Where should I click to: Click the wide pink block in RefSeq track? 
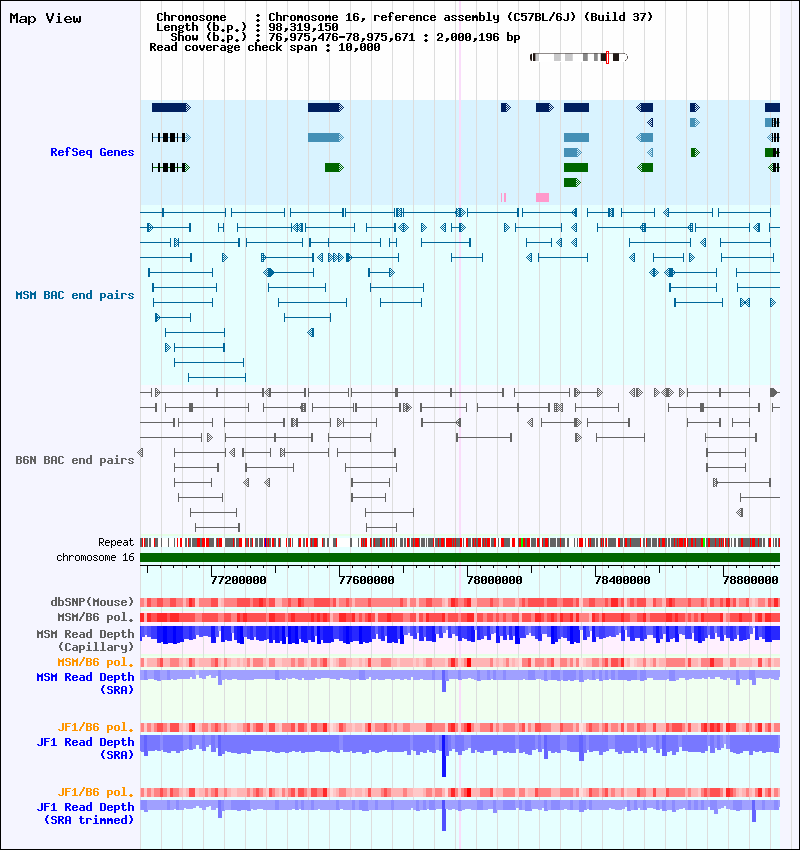pyautogui.click(x=543, y=197)
